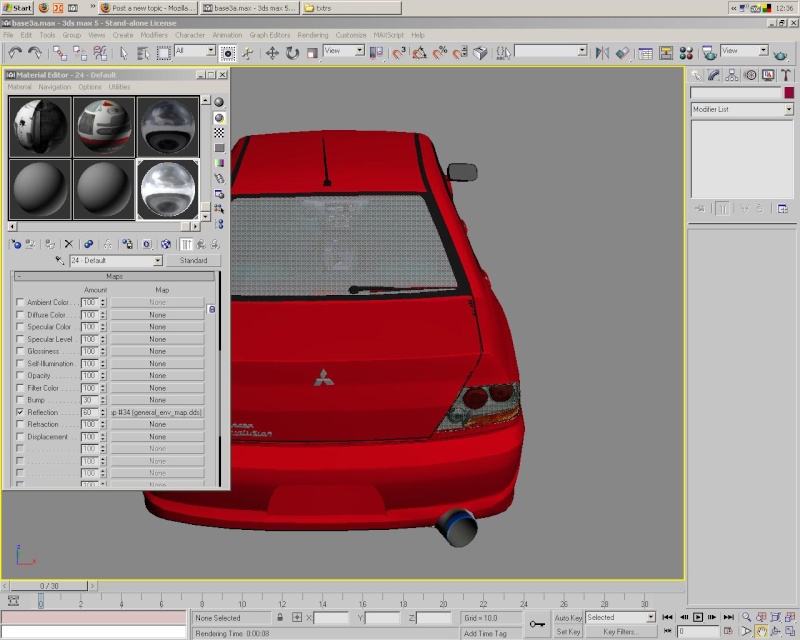Choose the Select and Move tool
This screenshot has width=800, height=640.
pyautogui.click(x=272, y=53)
